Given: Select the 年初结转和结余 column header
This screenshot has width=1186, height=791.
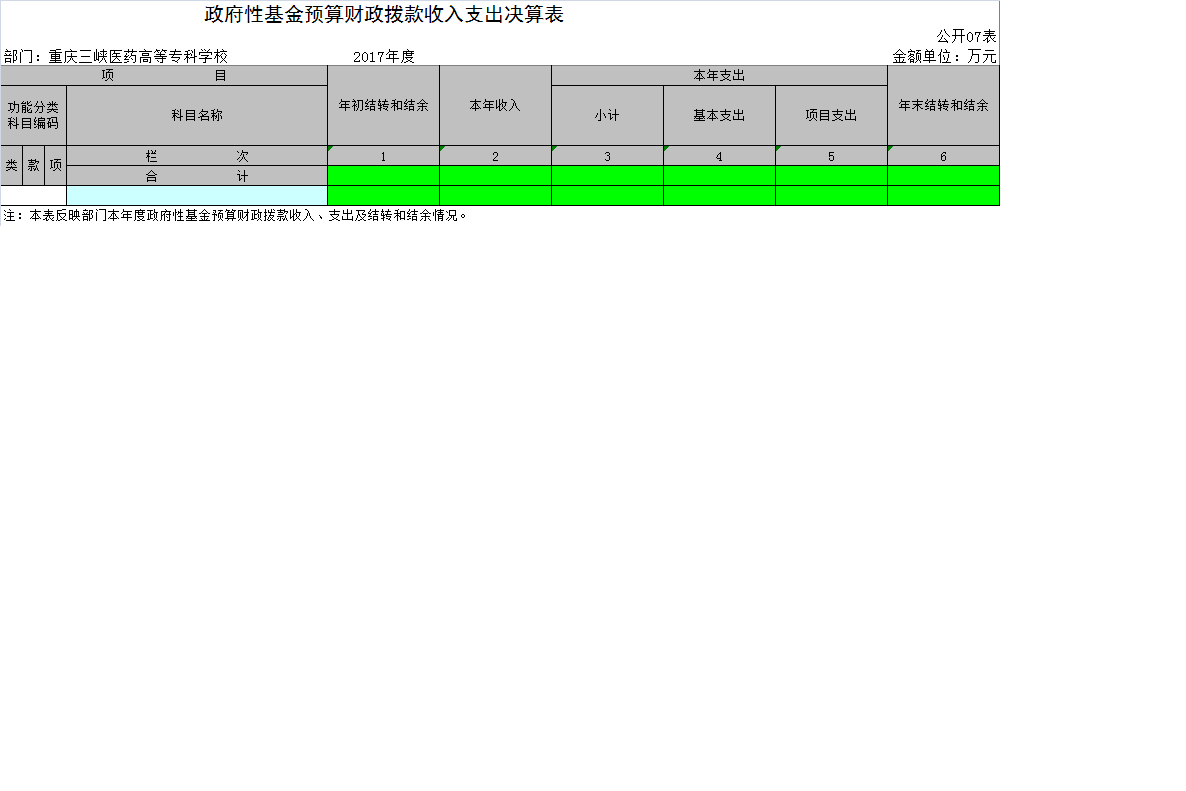Looking at the screenshot, I should coord(383,105).
